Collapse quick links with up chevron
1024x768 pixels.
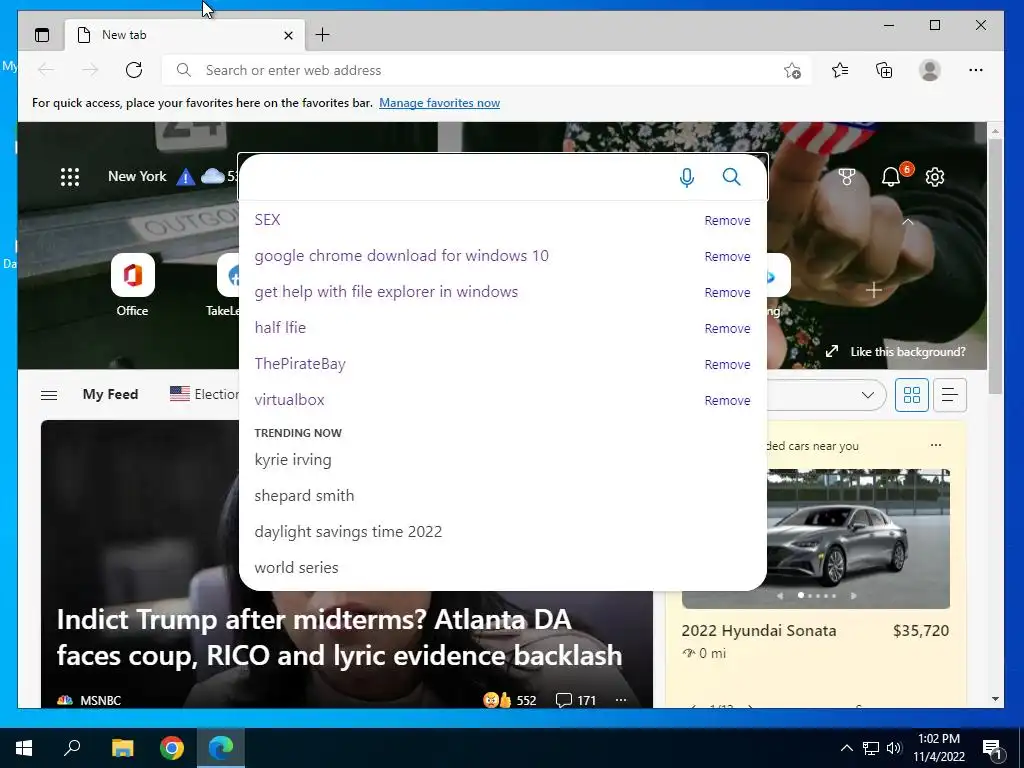908,222
